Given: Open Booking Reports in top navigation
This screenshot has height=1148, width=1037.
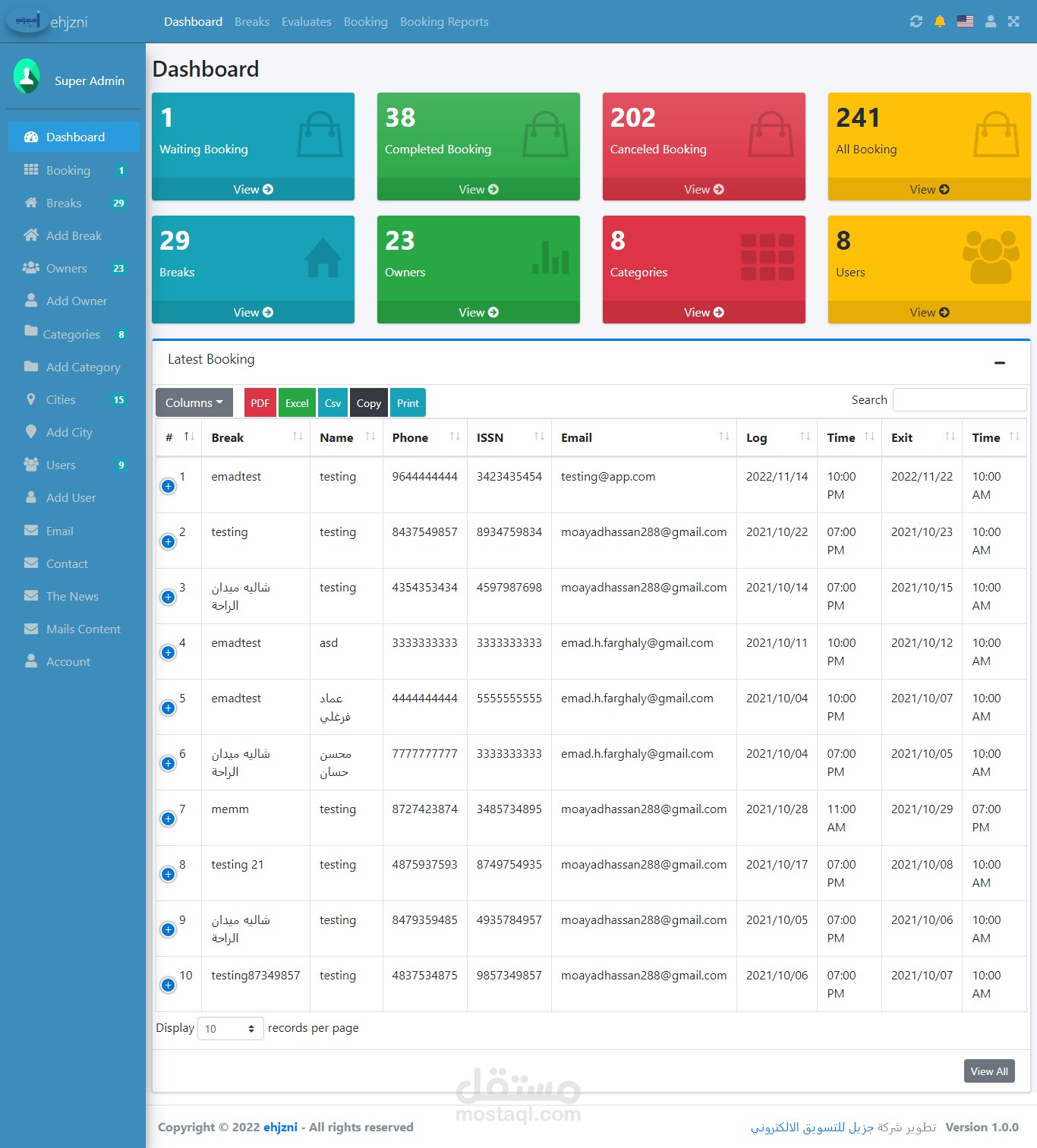Looking at the screenshot, I should [444, 21].
